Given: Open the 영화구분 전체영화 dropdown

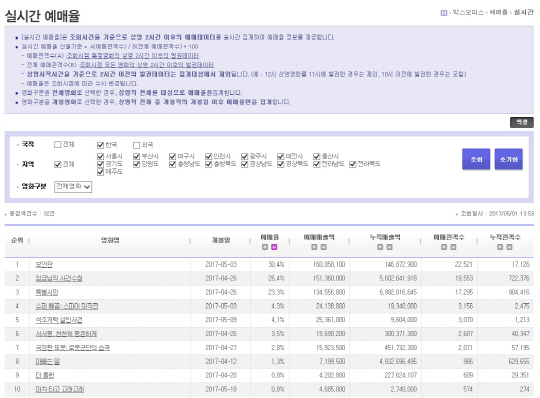Looking at the screenshot, I should 73,187.
